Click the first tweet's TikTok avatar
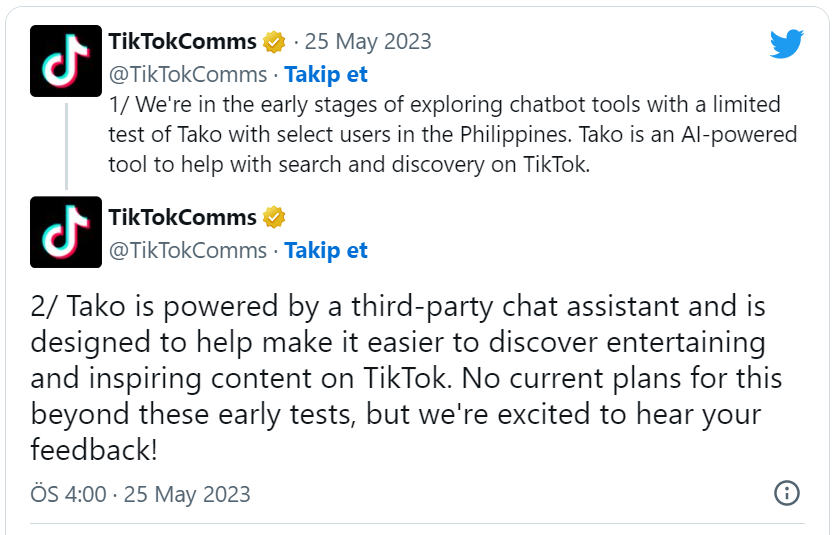Image resolution: width=833 pixels, height=535 pixels. click(x=66, y=61)
